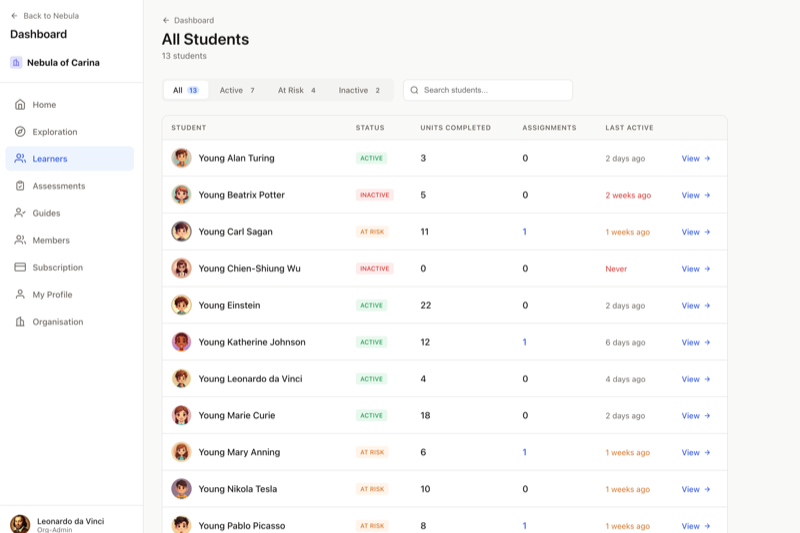View Young Chien-Shiung Wu's details

(696, 269)
